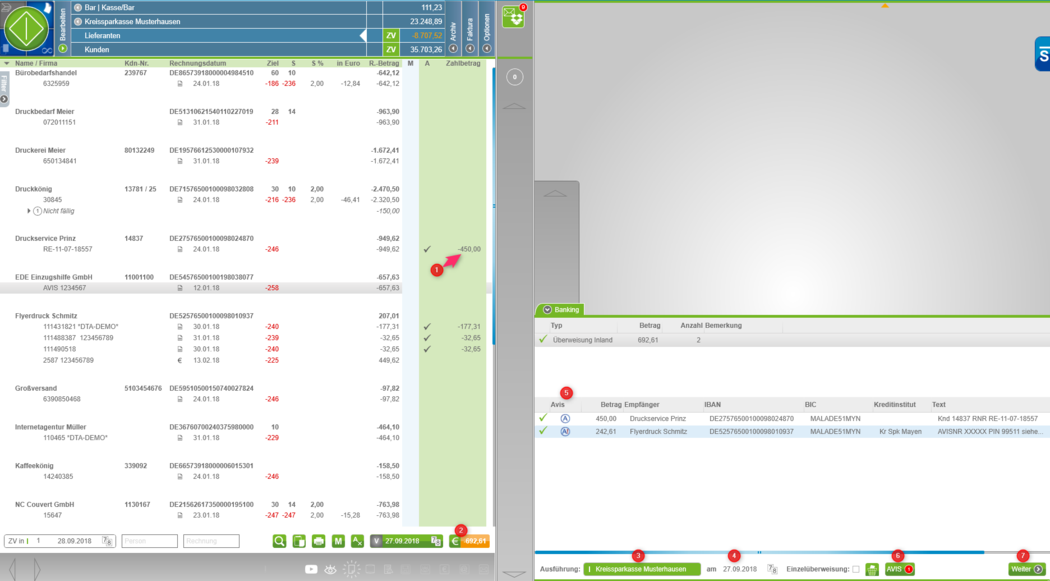This screenshot has width=1050, height=581.
Task: Click the green search magnifier icon
Action: click(280, 541)
